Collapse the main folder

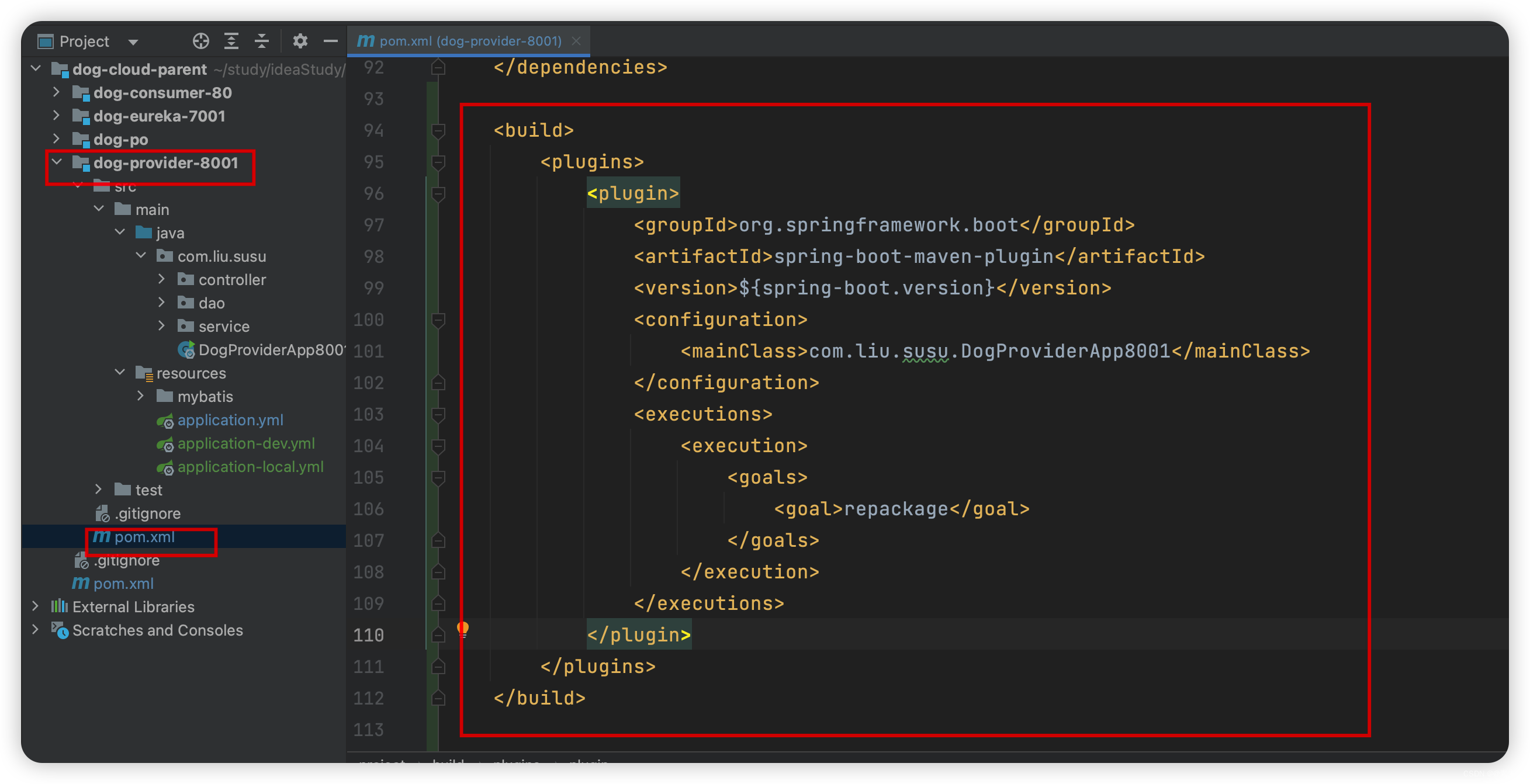(99, 209)
